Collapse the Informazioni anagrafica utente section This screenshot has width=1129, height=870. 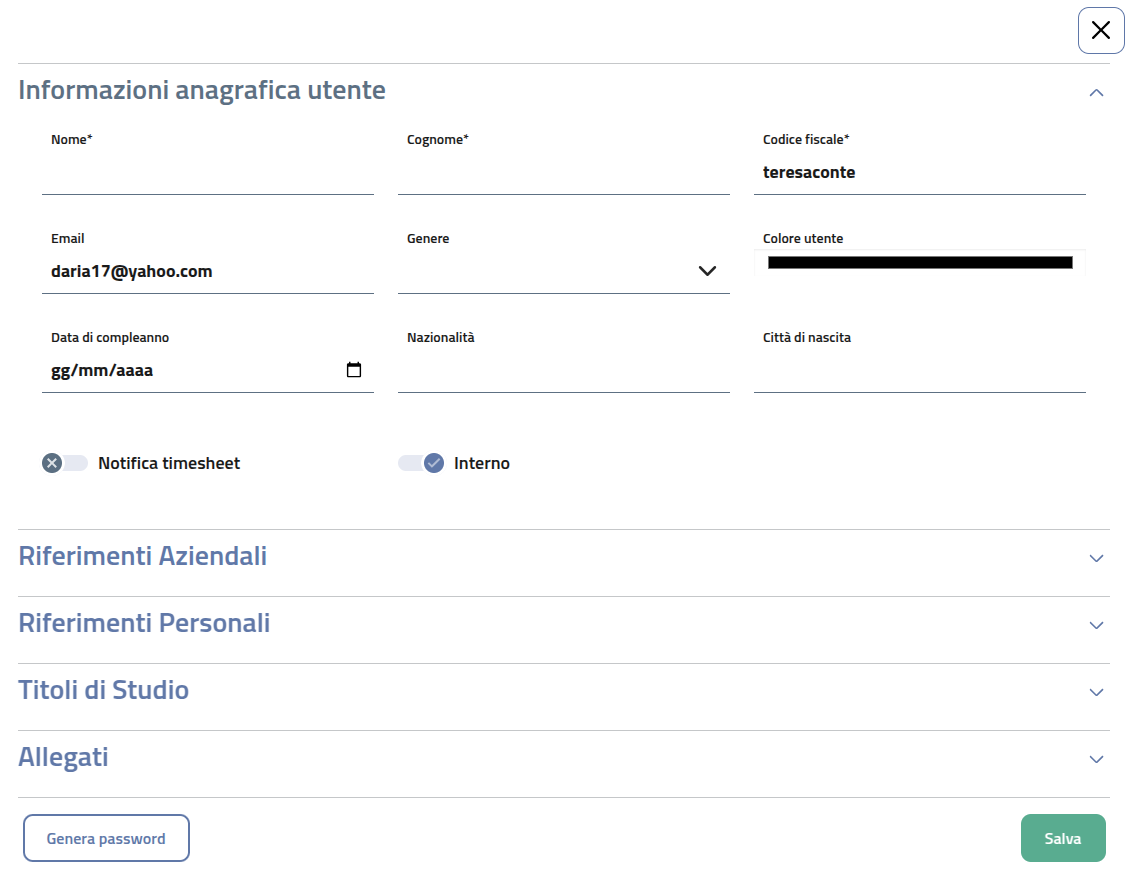coord(1096,92)
